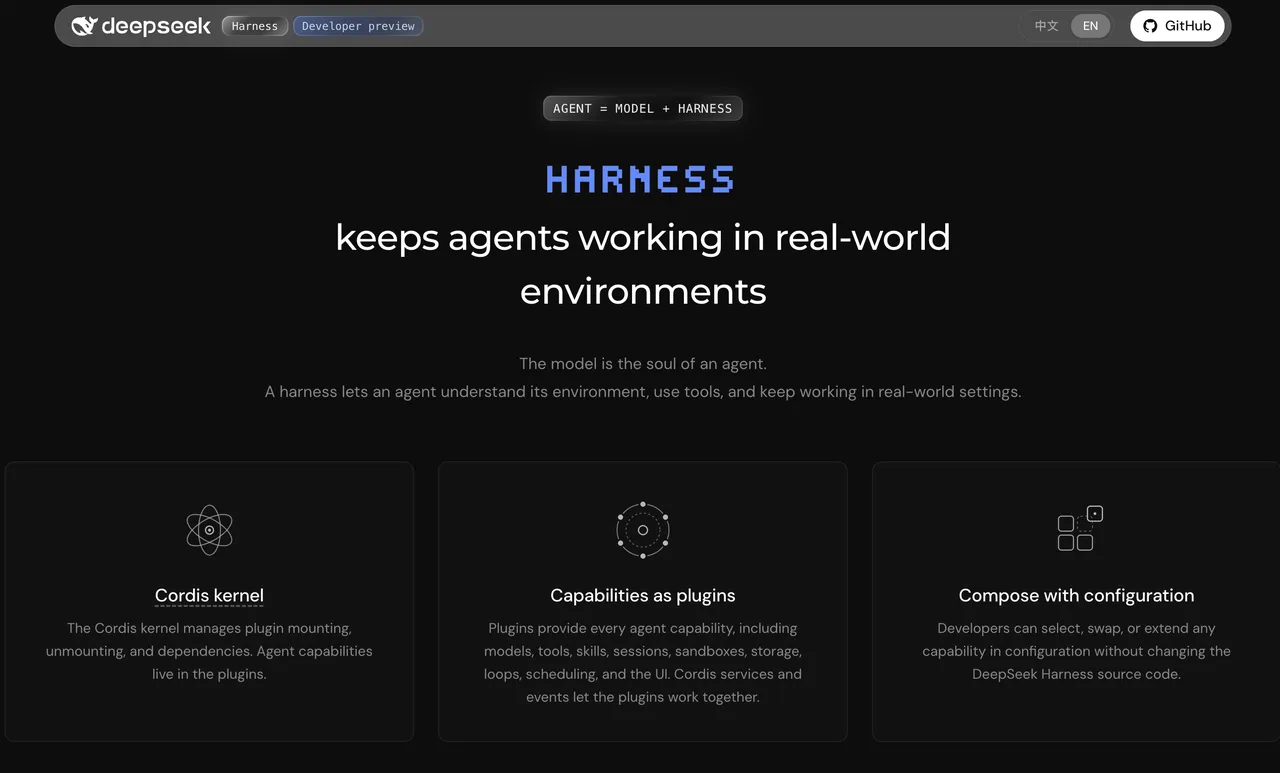
Task: Click the deepseek wordmark text in header
Action: point(156,26)
